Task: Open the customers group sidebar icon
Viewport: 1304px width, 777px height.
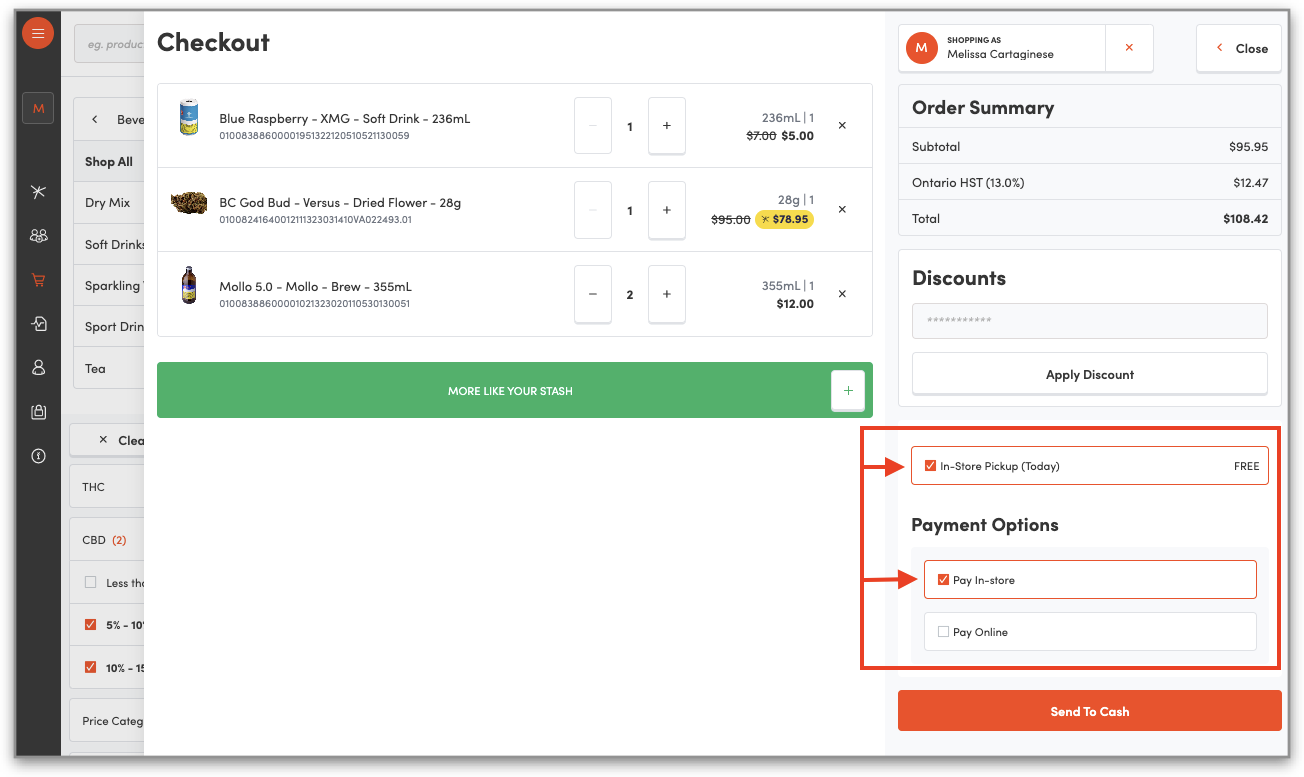Action: (x=38, y=236)
